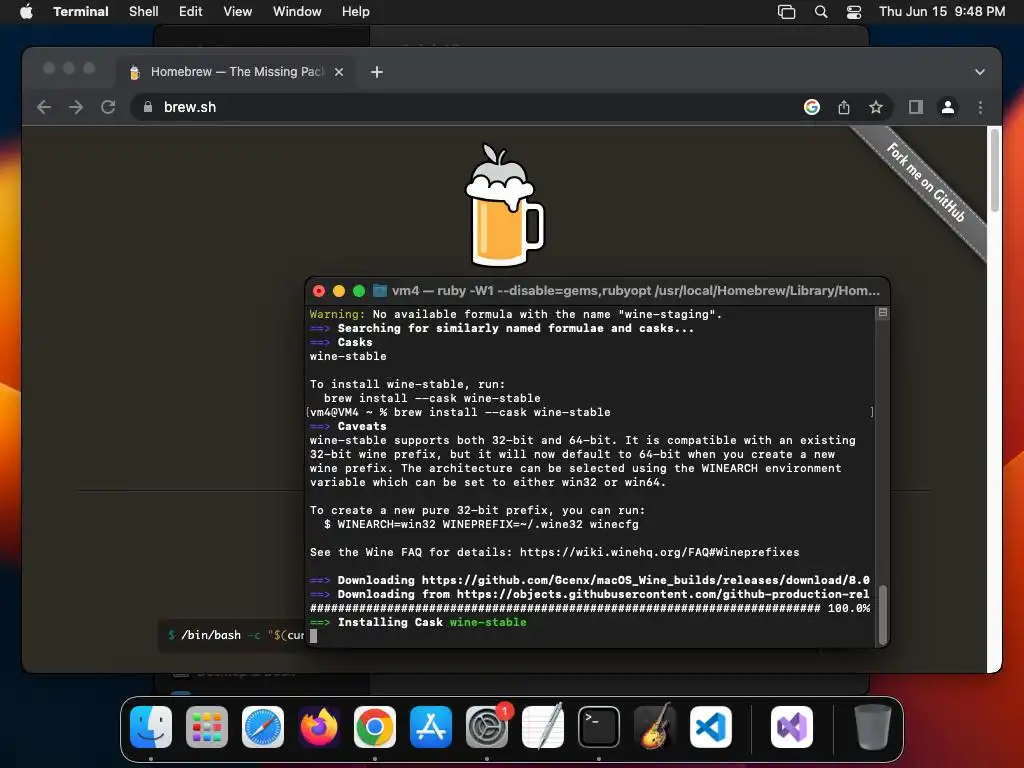Reload the brew.sh page
The image size is (1024, 768).
(108, 107)
